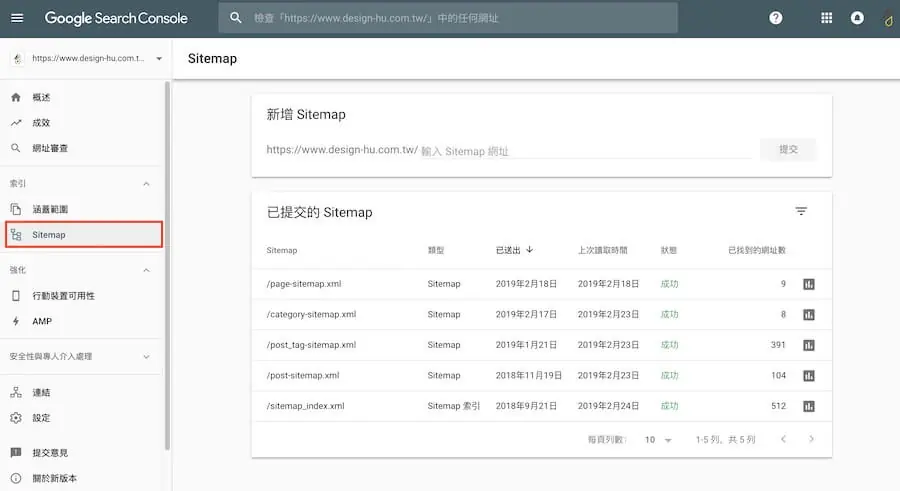Click the feedback icon next to 提交意見

pyautogui.click(x=16, y=453)
